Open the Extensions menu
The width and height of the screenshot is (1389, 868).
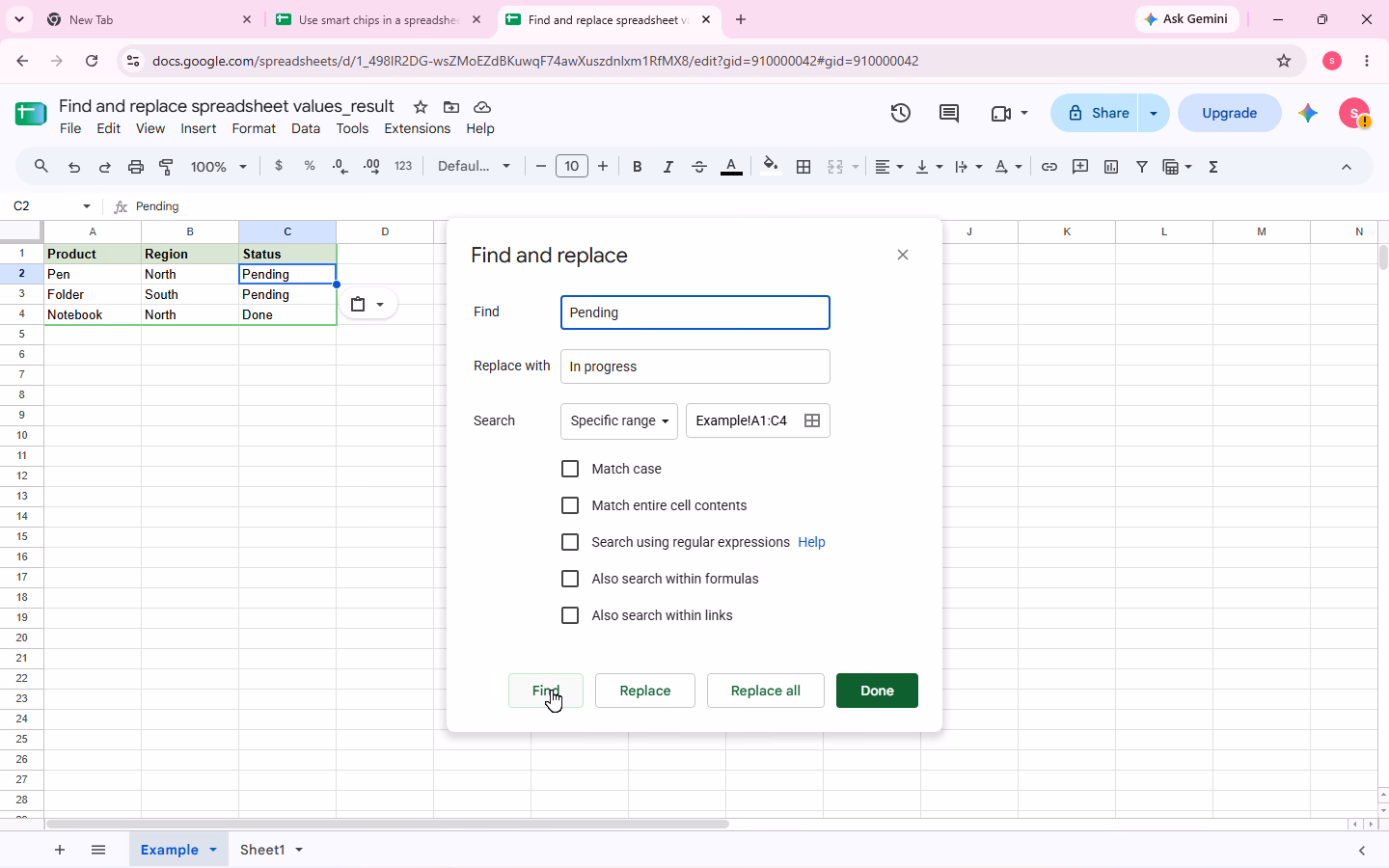tap(417, 128)
